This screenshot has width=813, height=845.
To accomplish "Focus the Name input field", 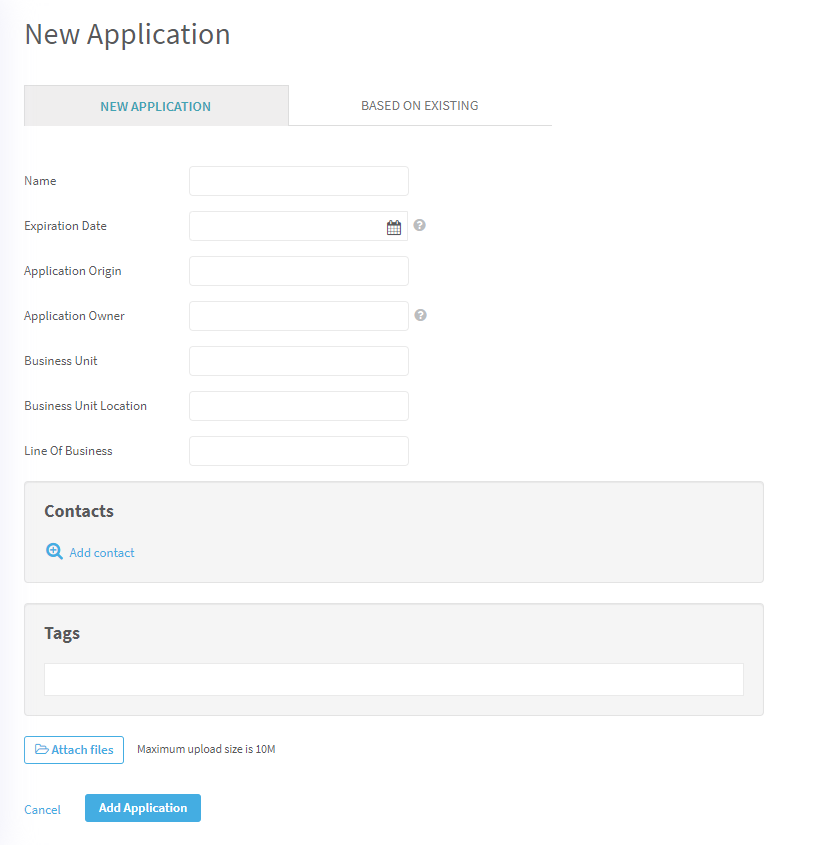I will click(298, 181).
